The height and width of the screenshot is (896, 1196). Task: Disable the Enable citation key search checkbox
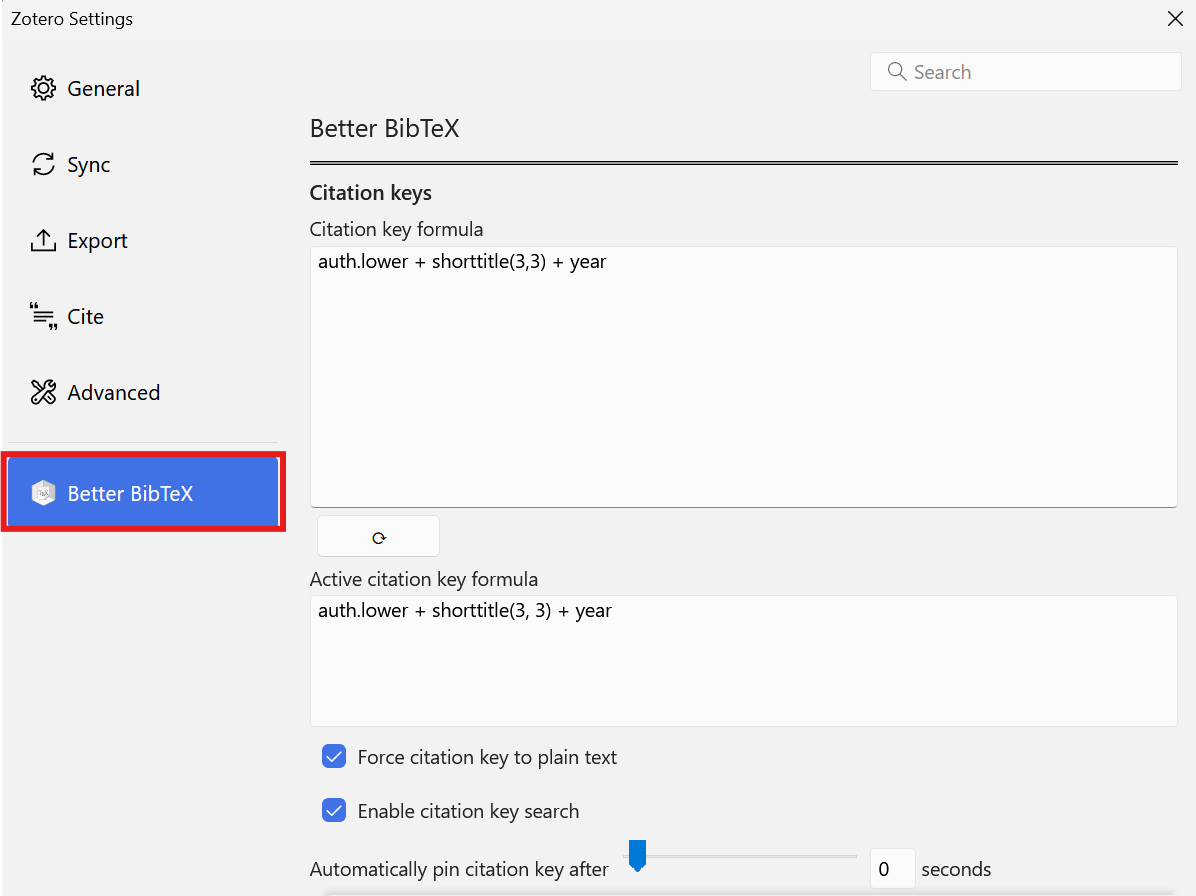pos(334,810)
